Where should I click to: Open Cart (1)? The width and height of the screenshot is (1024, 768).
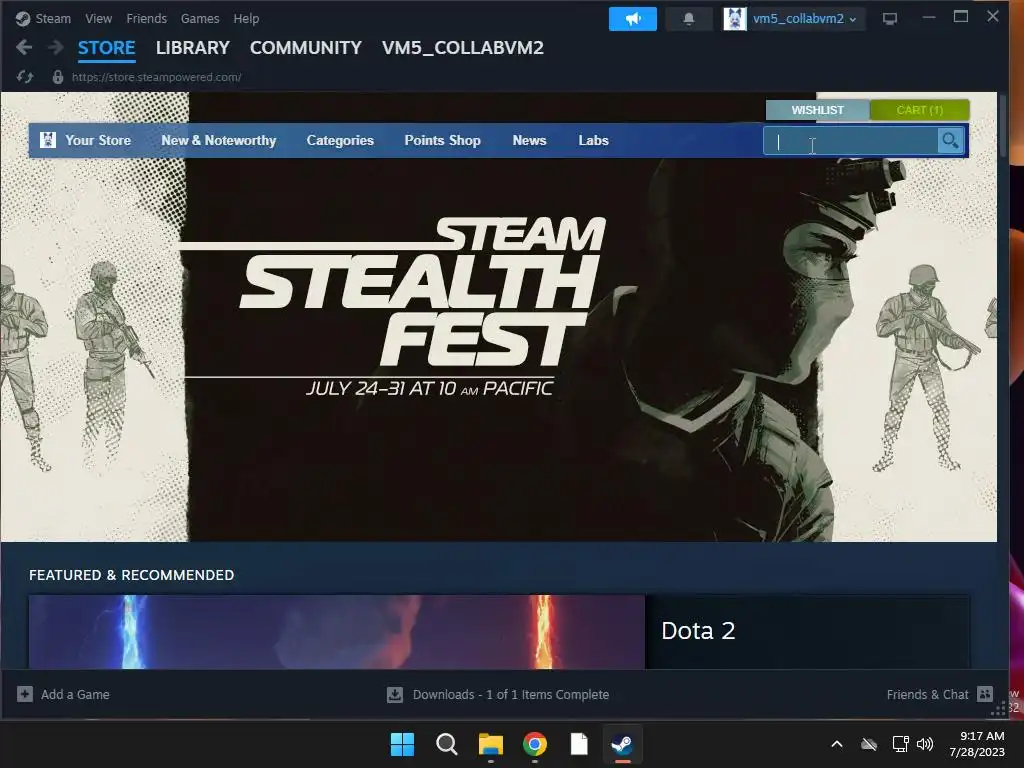pos(920,110)
